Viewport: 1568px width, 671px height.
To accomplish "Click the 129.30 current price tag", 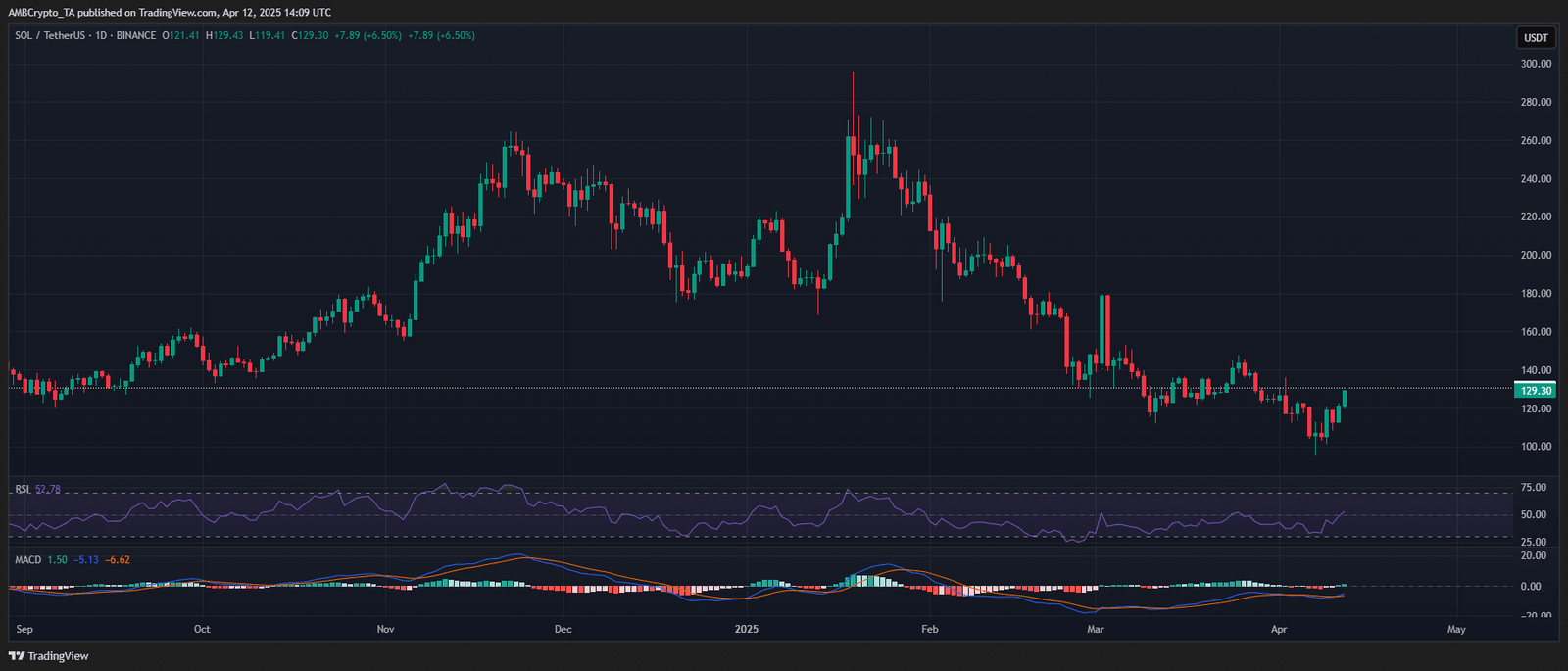I will [1536, 390].
